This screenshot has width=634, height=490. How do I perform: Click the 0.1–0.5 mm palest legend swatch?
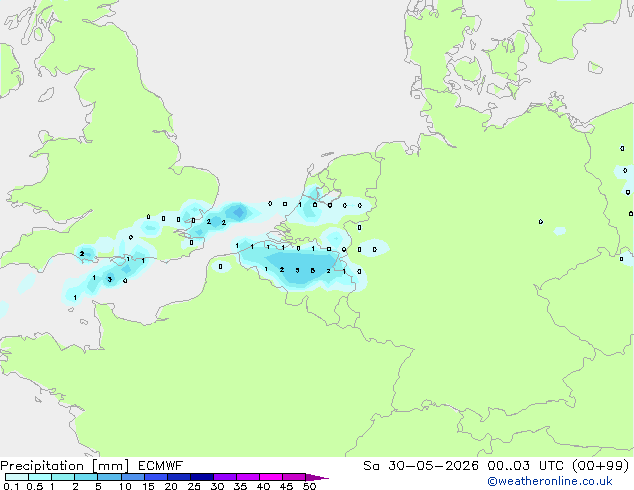tap(17, 477)
